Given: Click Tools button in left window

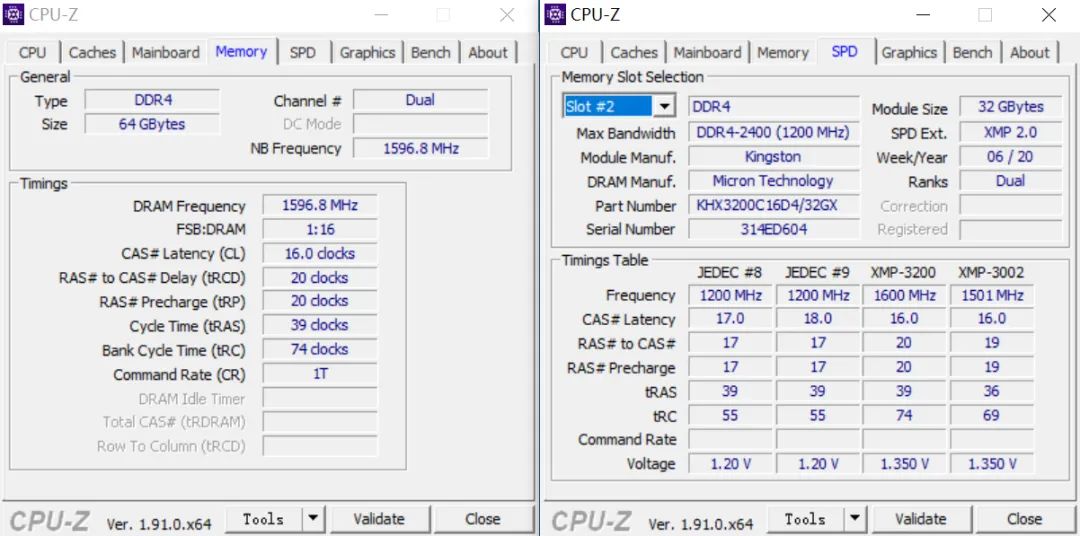Looking at the screenshot, I should click(x=263, y=519).
